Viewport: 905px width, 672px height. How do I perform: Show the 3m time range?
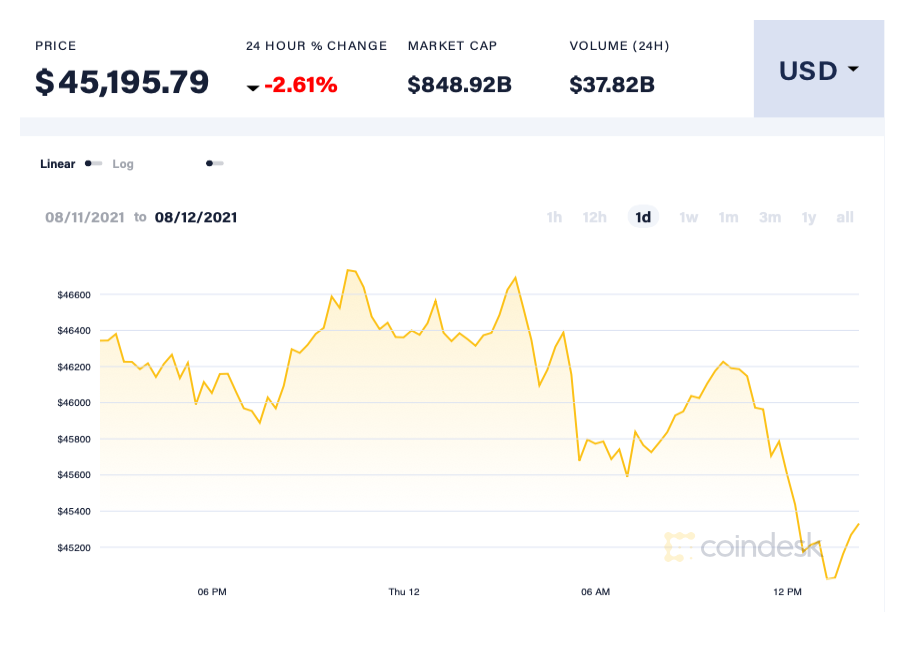tap(769, 217)
